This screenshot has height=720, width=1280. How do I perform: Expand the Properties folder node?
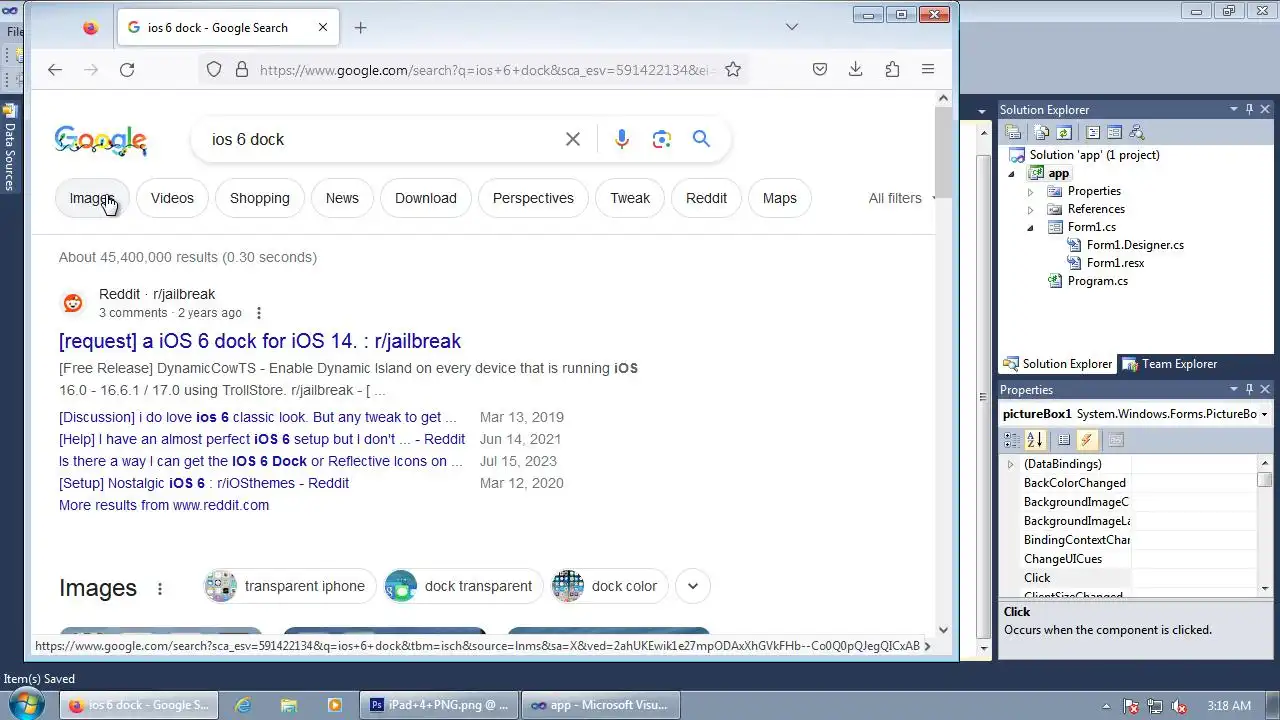(x=1030, y=191)
